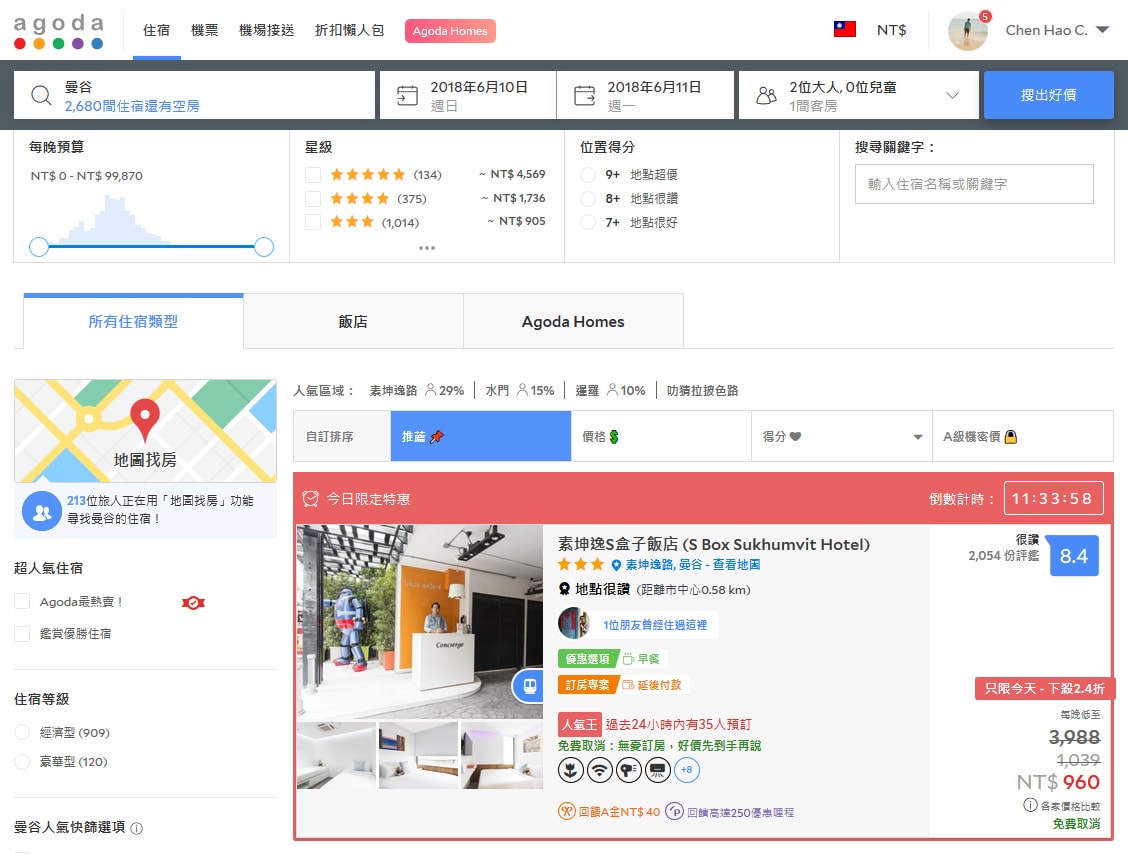Screen dimensions: 1128x854
Task: Open the main hotel lobby photo
Action: (x=419, y=622)
